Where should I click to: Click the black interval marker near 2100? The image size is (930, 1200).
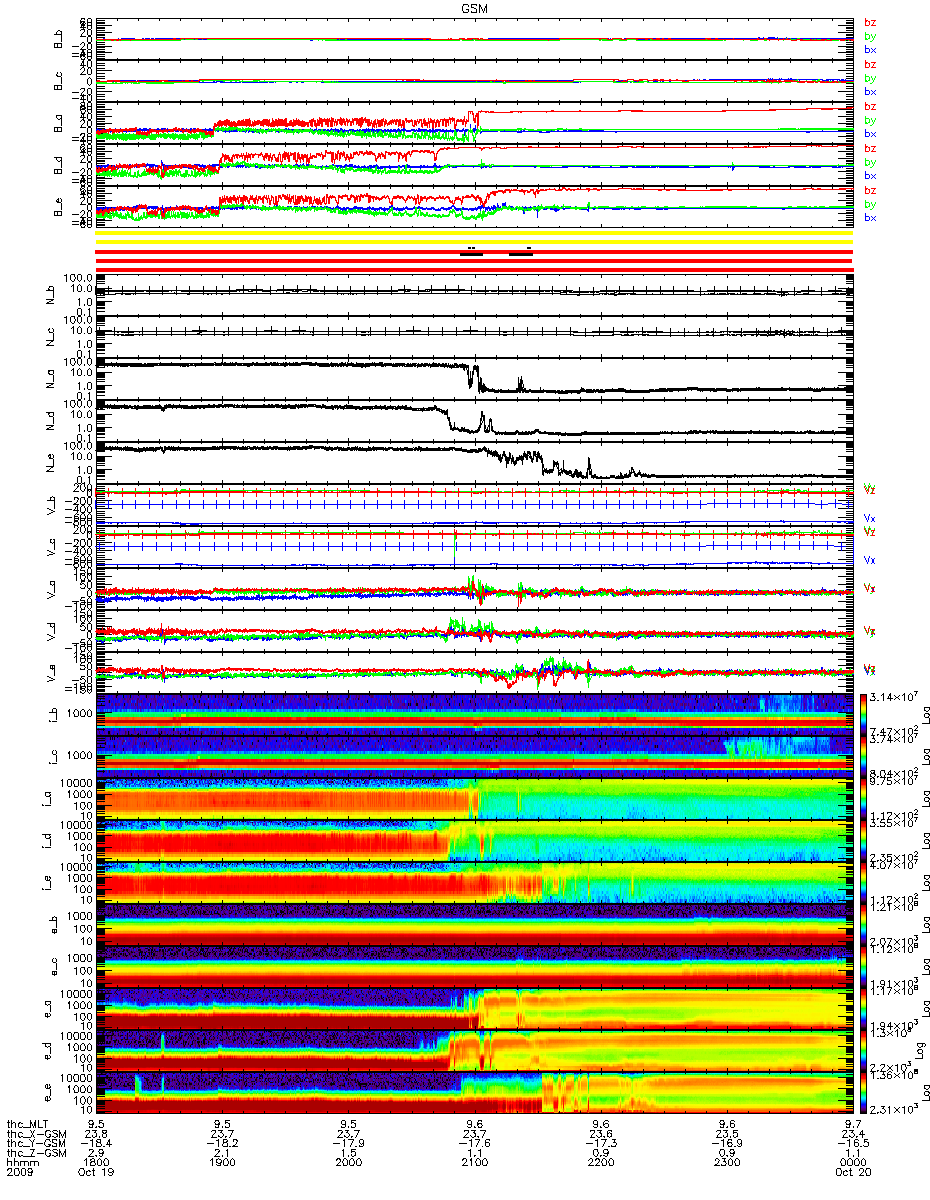tap(471, 254)
